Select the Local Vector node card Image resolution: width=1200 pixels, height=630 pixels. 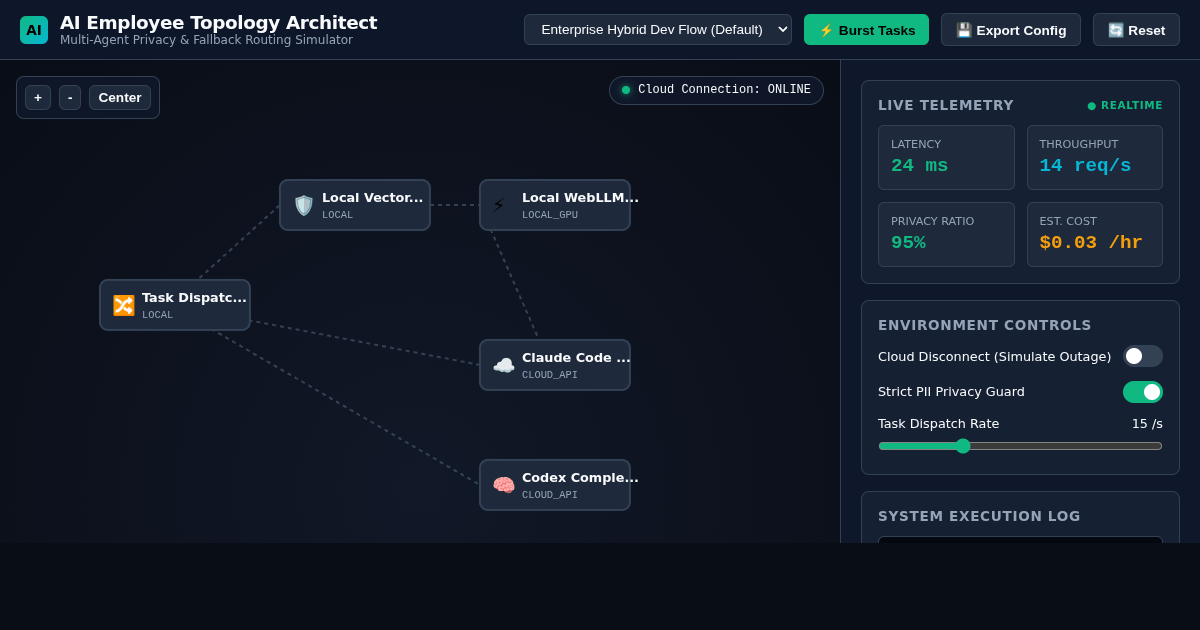(355, 205)
